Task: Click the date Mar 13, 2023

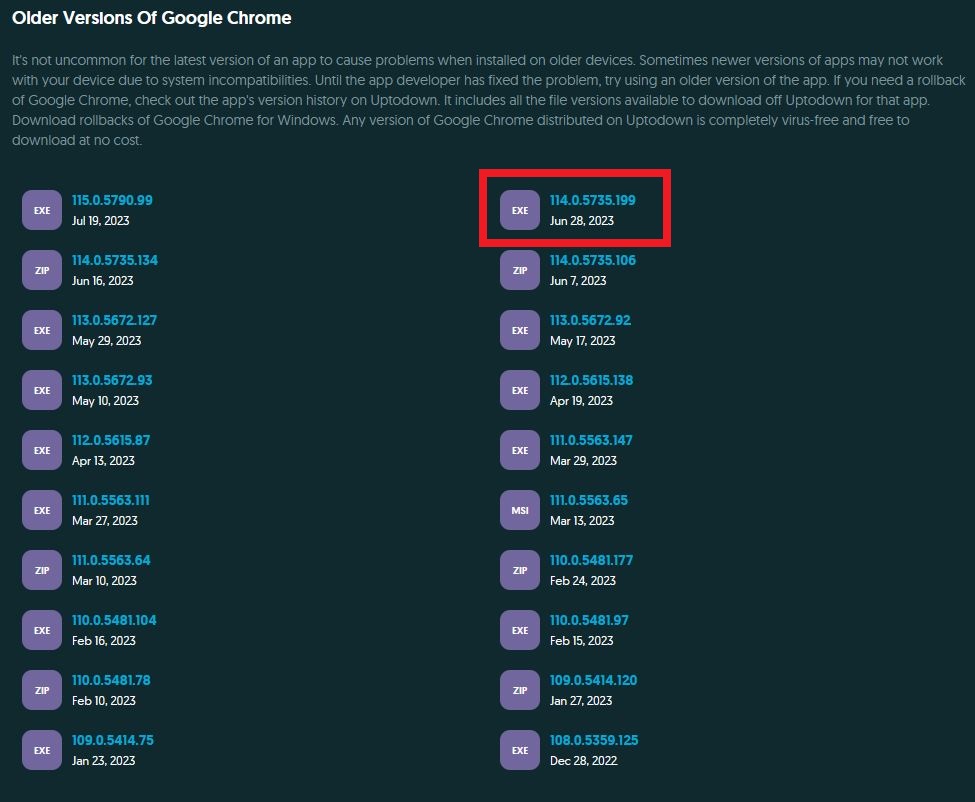Action: pyautogui.click(x=582, y=520)
